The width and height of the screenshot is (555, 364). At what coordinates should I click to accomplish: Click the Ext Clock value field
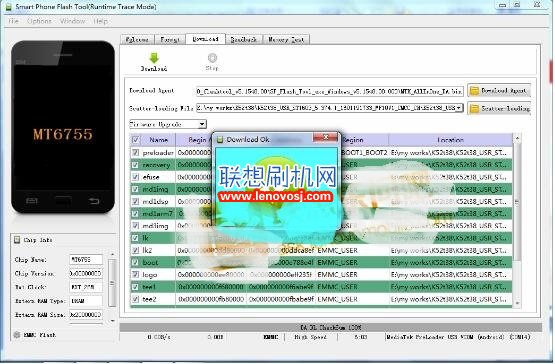[86, 287]
